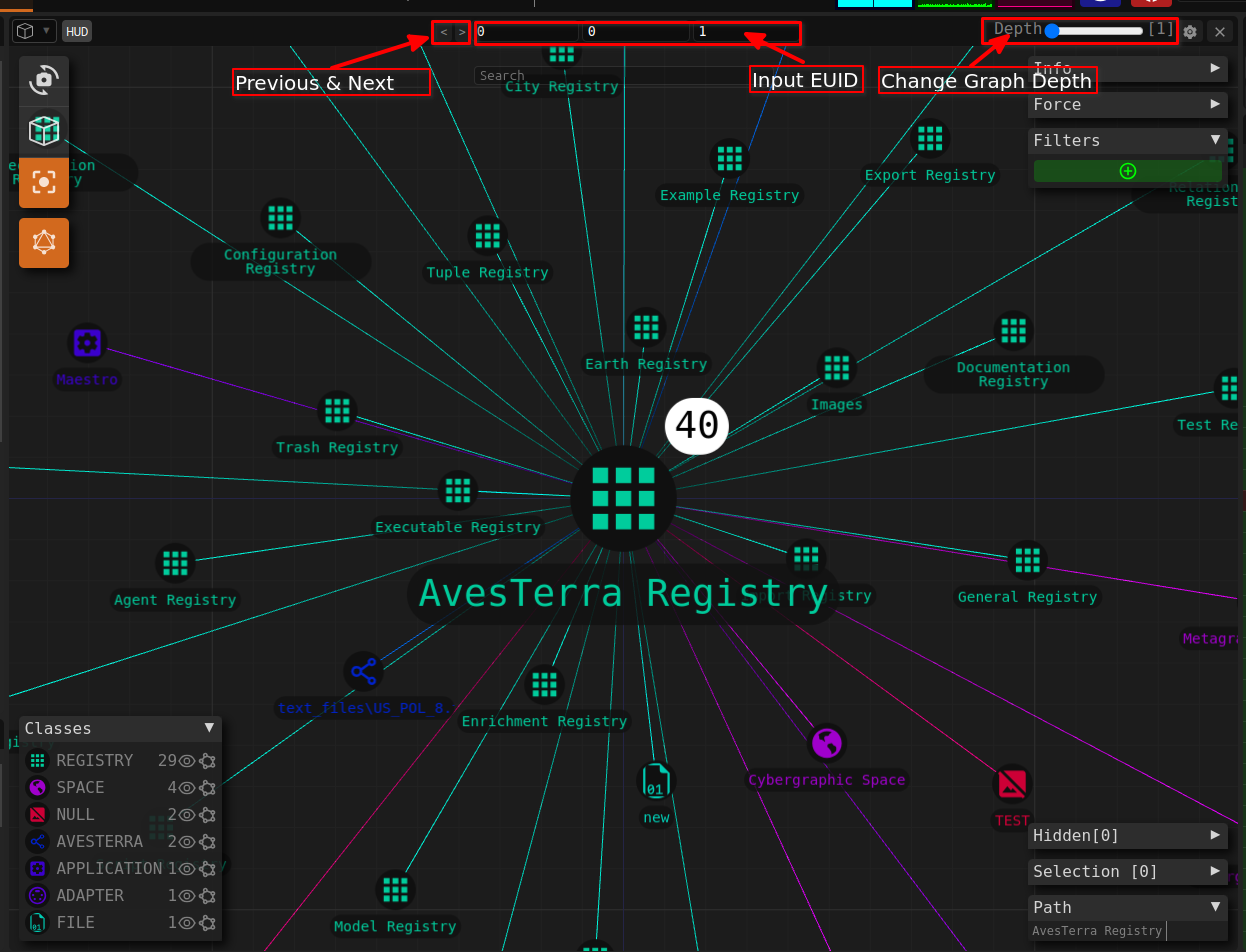Click the SPACE class label

point(80,788)
